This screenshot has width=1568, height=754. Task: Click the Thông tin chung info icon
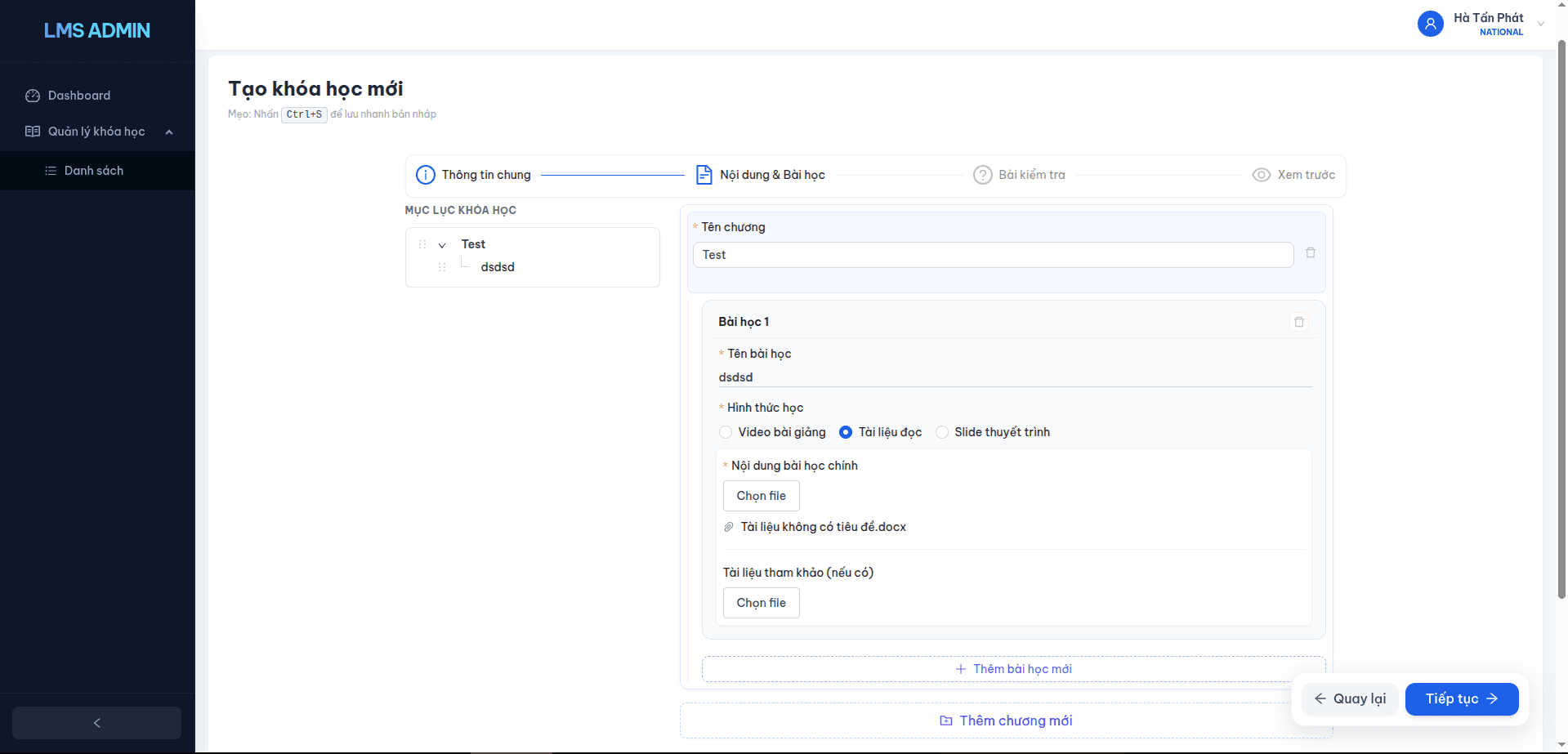point(426,175)
